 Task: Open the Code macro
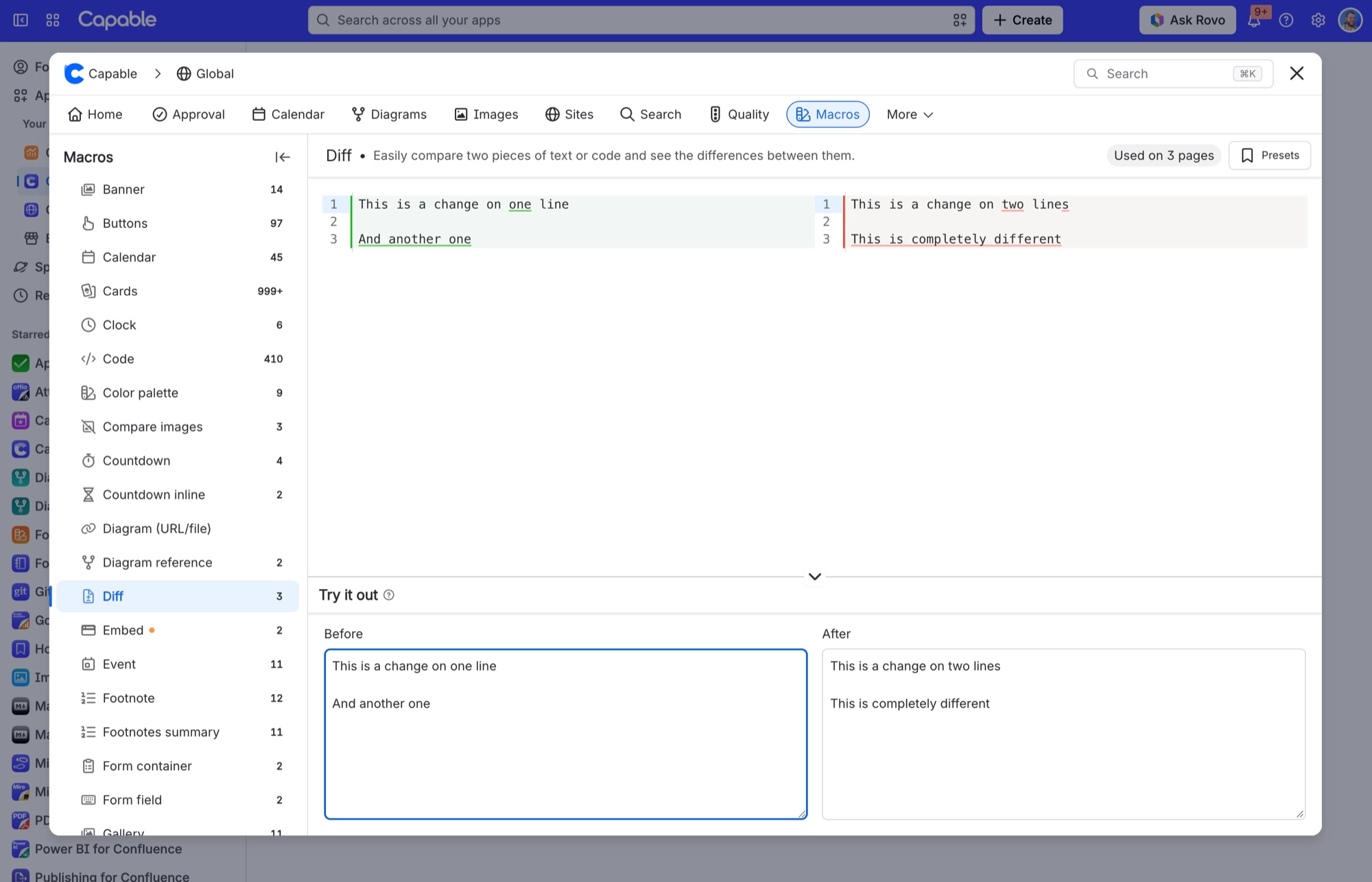pyautogui.click(x=178, y=359)
